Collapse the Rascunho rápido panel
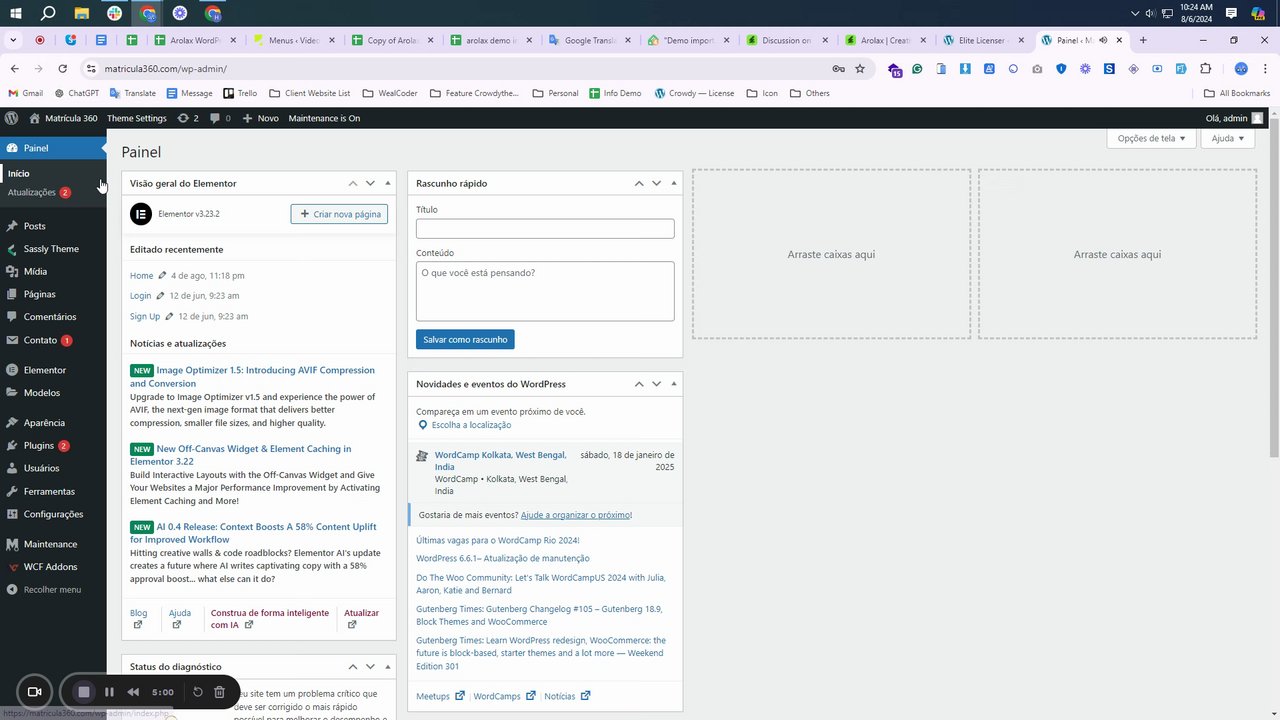 click(674, 183)
